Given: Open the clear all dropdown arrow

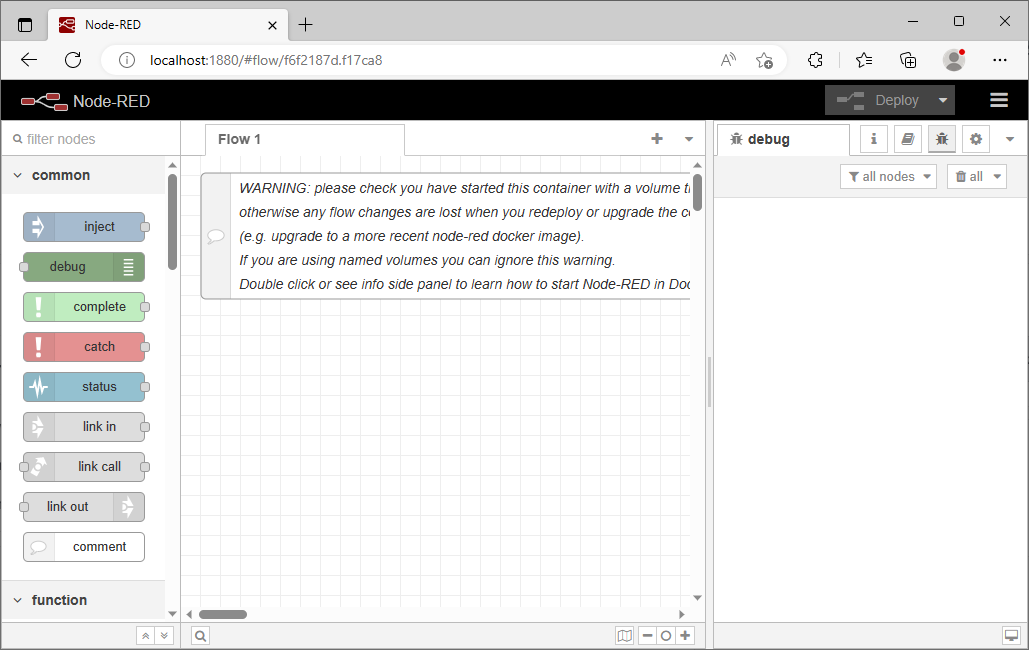Looking at the screenshot, I should click(998, 177).
